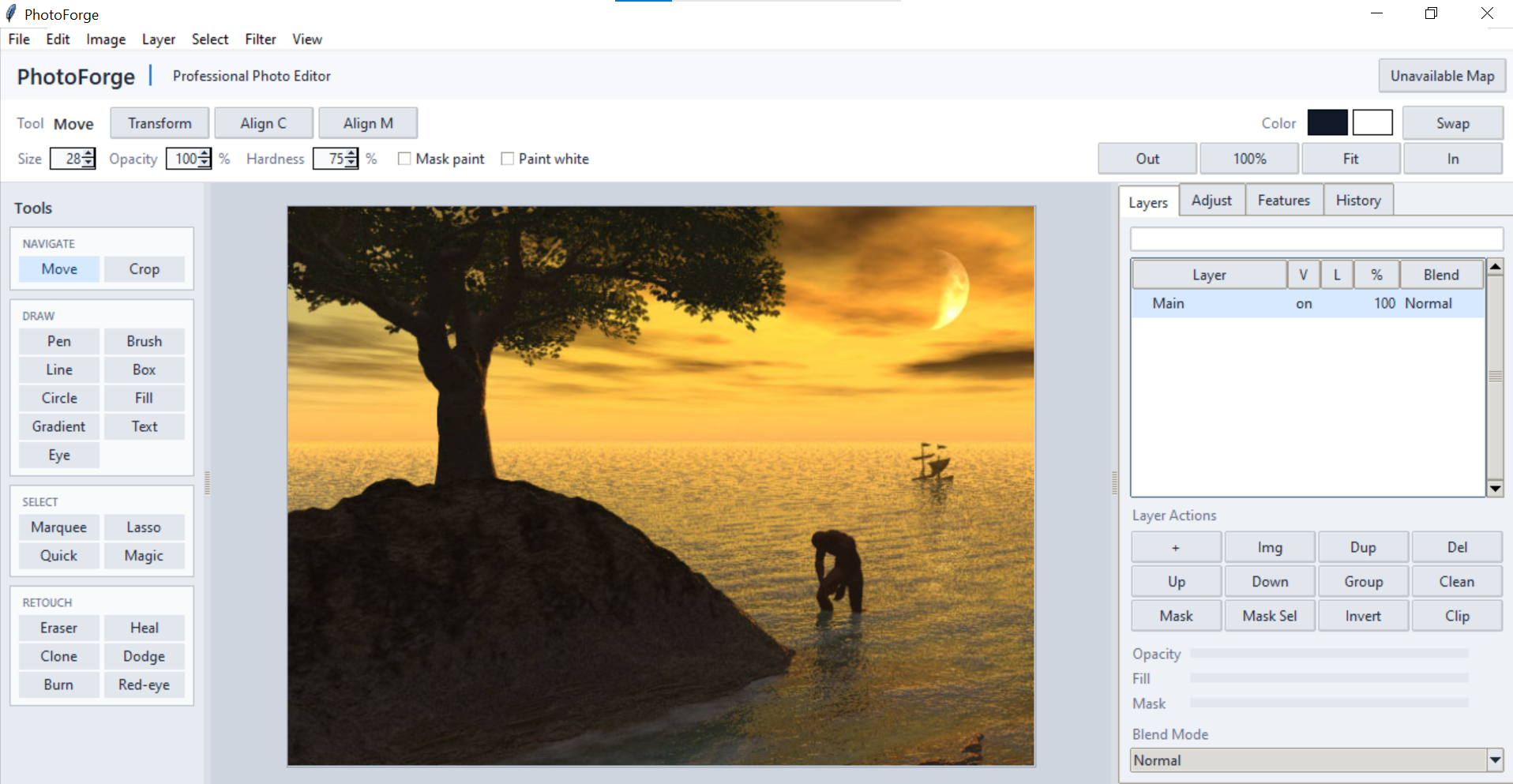Switch to the Features tab

point(1284,201)
